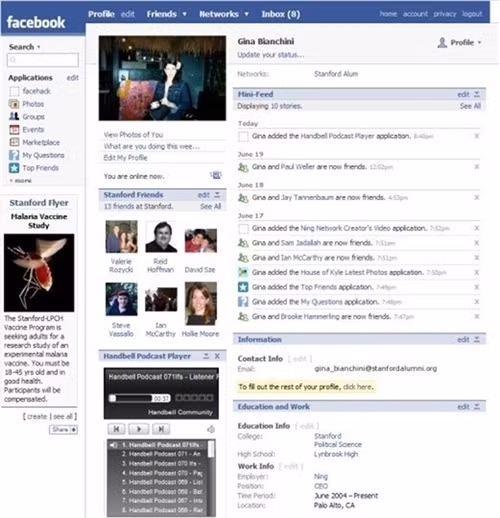Click edit next to Profile in top bar
The height and width of the screenshot is (518, 500).
tap(128, 14)
